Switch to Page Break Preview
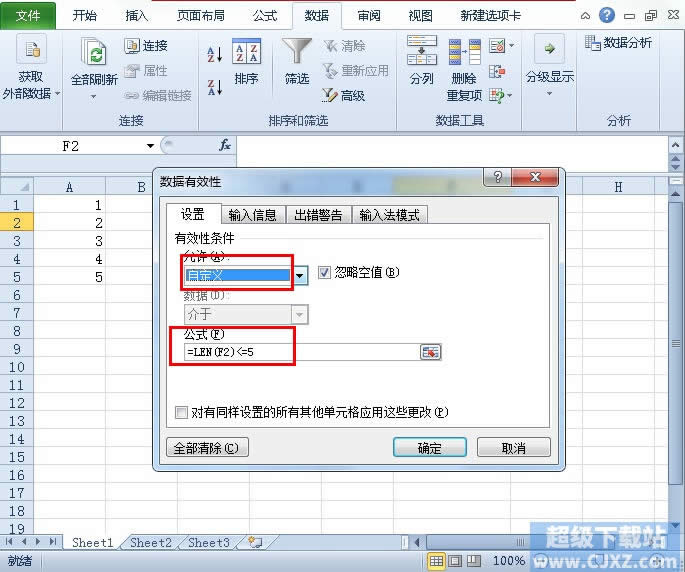 click(474, 561)
